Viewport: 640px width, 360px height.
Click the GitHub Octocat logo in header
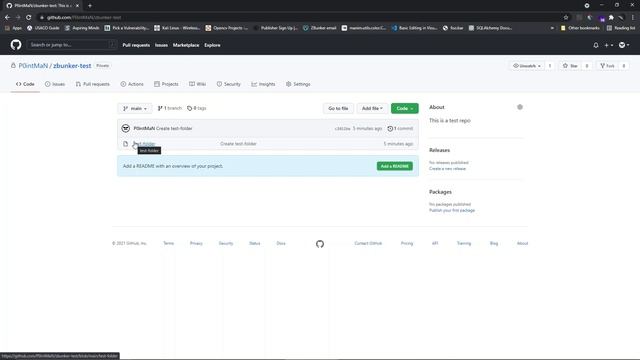pyautogui.click(x=16, y=45)
